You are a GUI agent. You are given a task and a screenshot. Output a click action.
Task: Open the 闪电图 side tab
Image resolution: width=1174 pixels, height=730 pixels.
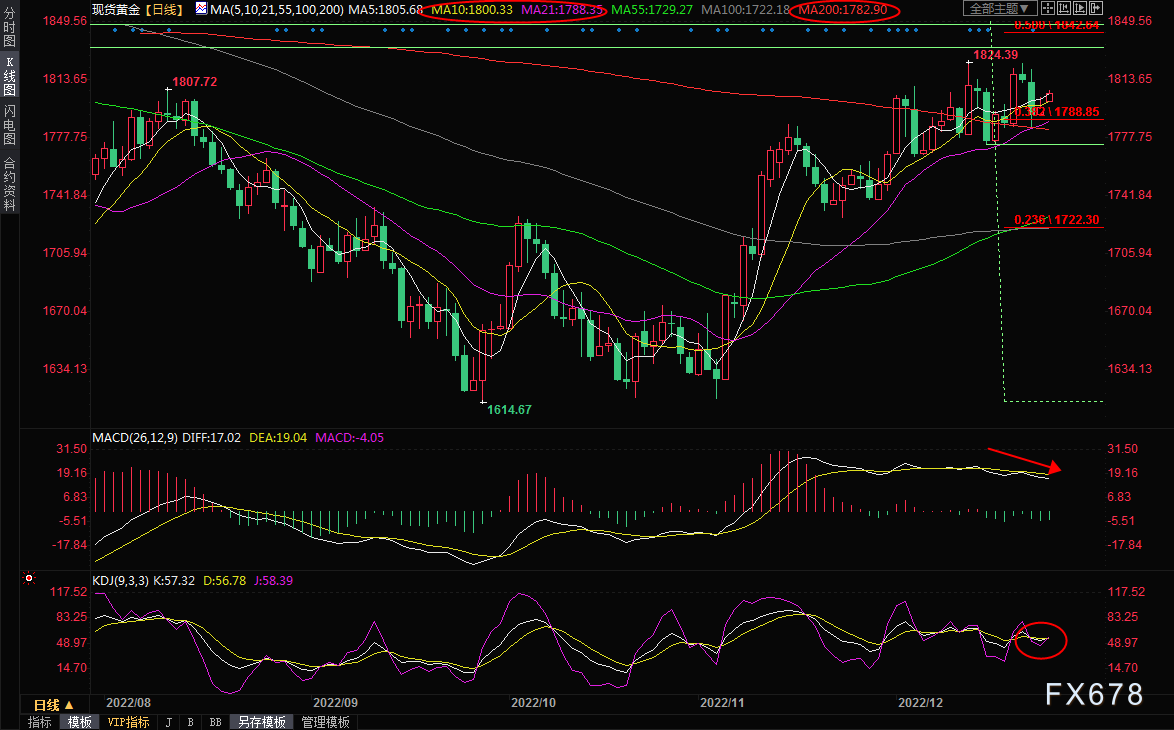10,125
